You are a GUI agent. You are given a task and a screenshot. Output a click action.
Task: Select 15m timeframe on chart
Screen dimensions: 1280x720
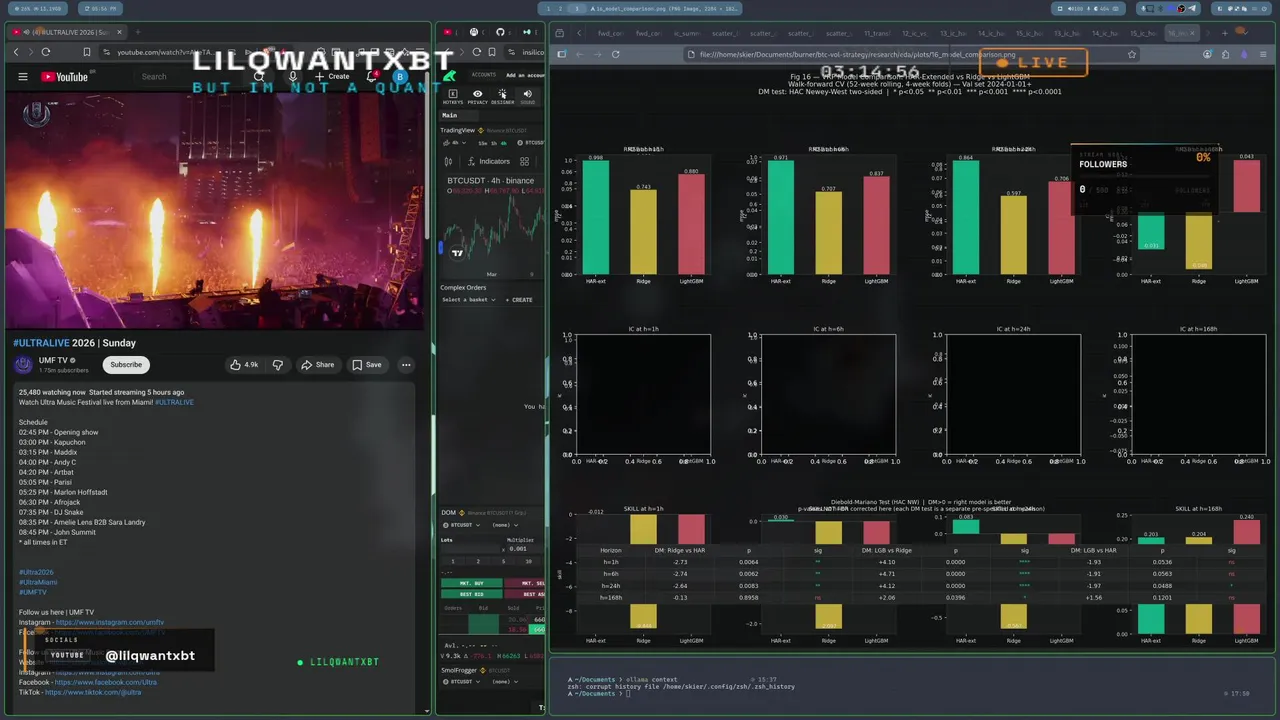pos(483,143)
